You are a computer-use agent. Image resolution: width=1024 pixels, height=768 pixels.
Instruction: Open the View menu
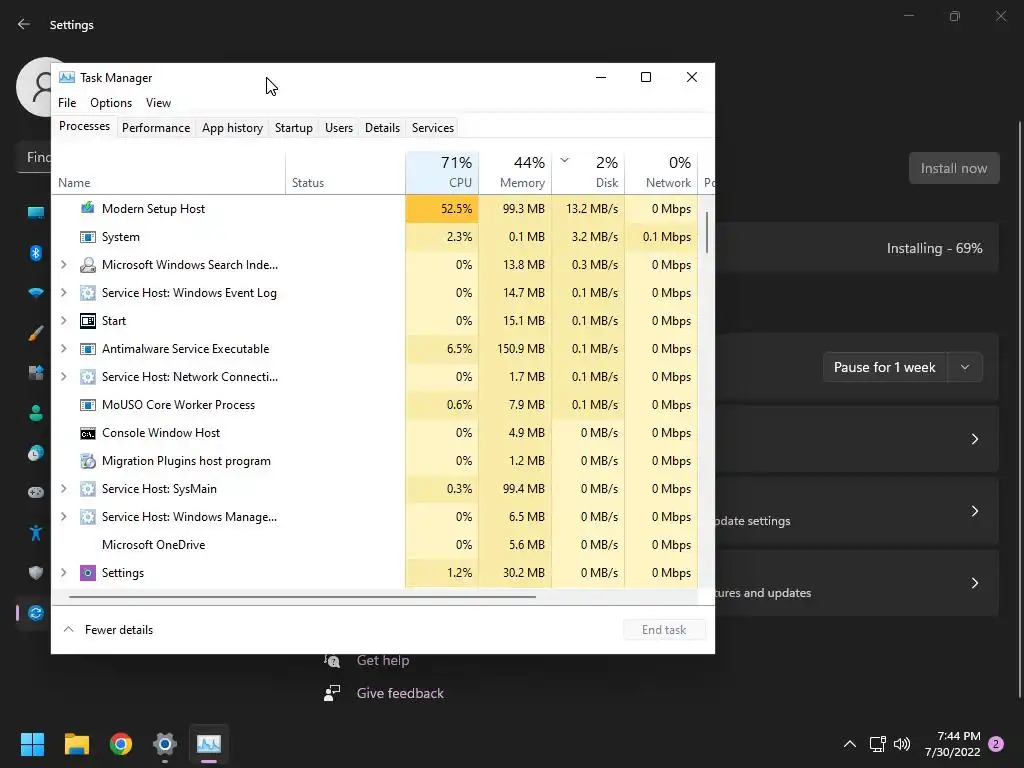click(158, 103)
